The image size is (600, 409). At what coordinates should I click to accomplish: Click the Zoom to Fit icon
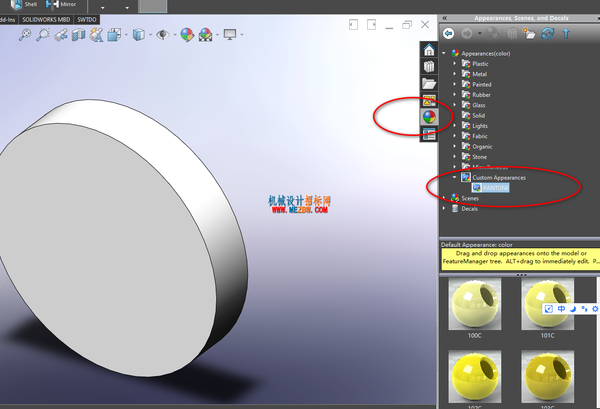point(25,35)
